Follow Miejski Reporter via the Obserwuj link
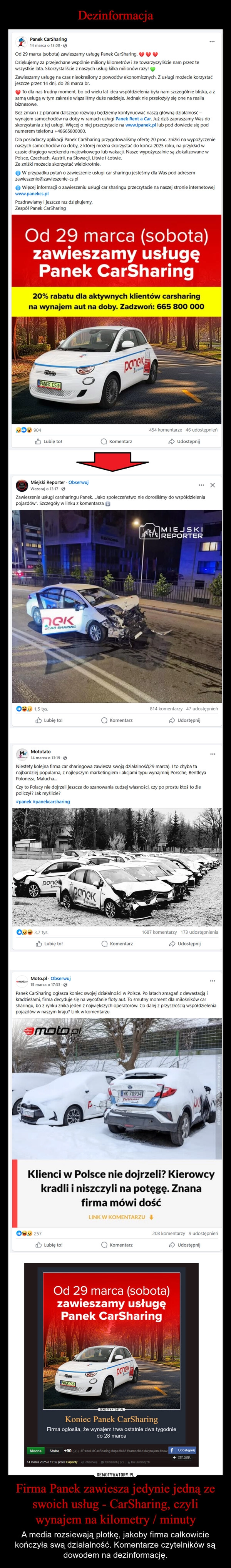The image size is (231, 1568). click(x=79, y=482)
